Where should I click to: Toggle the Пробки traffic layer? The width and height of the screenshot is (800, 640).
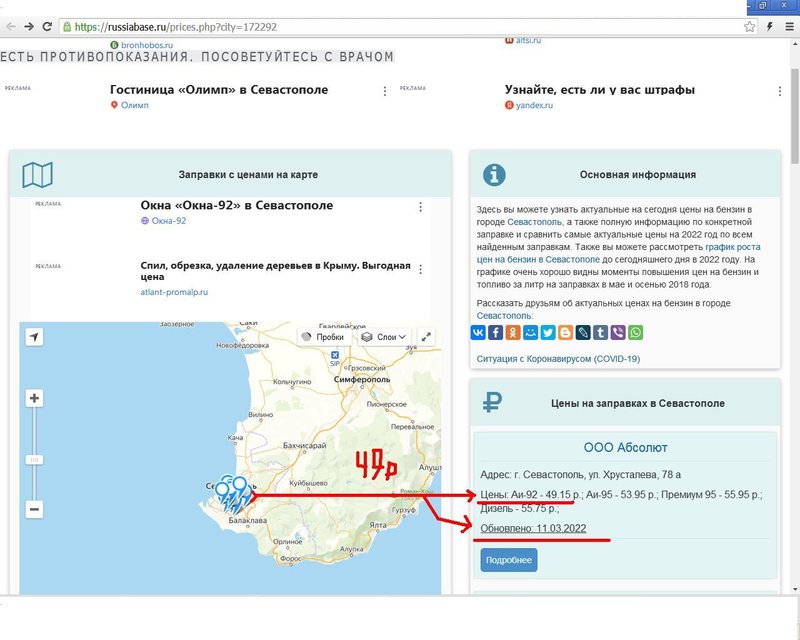[x=323, y=337]
